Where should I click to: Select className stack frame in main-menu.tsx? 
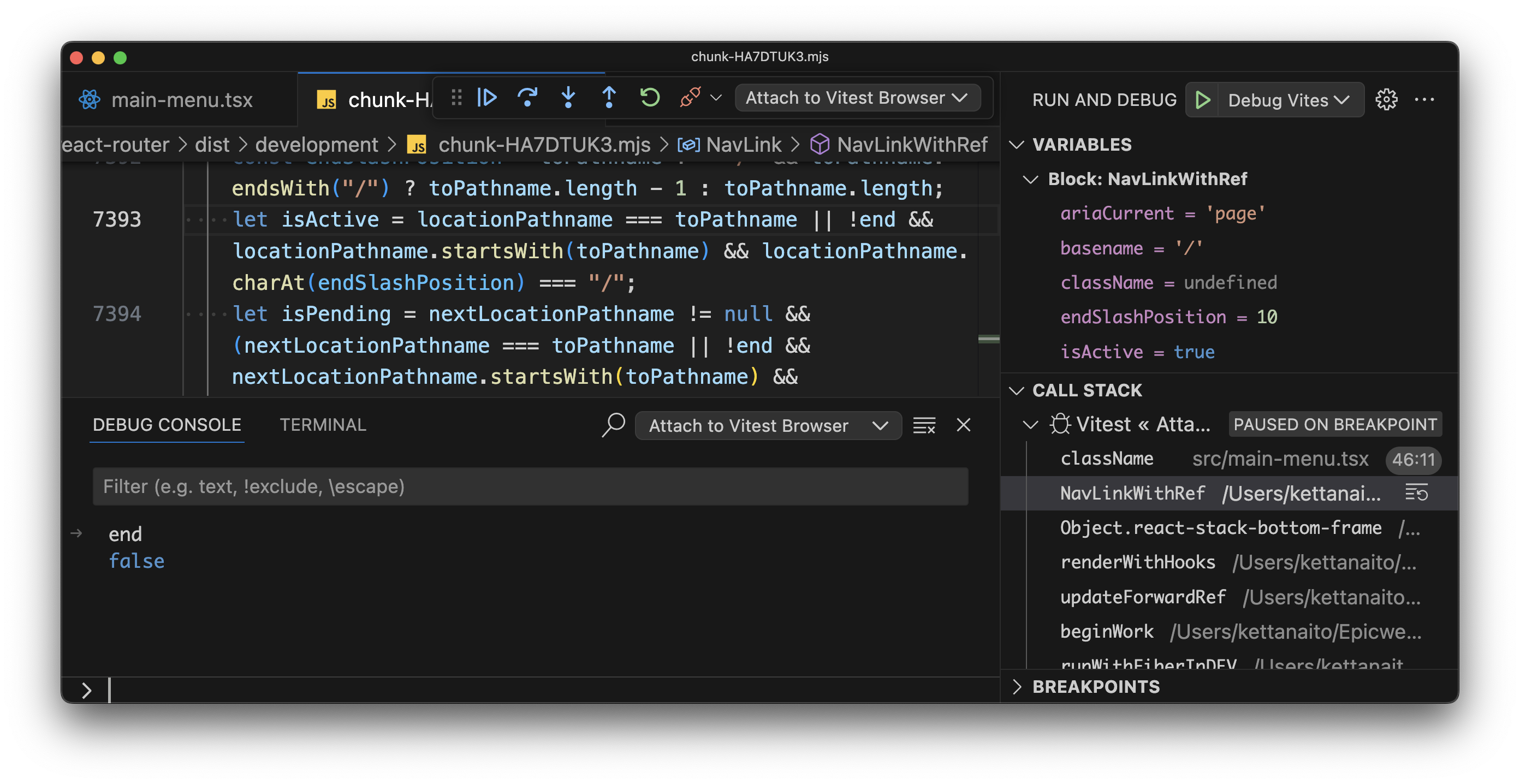1230,460
